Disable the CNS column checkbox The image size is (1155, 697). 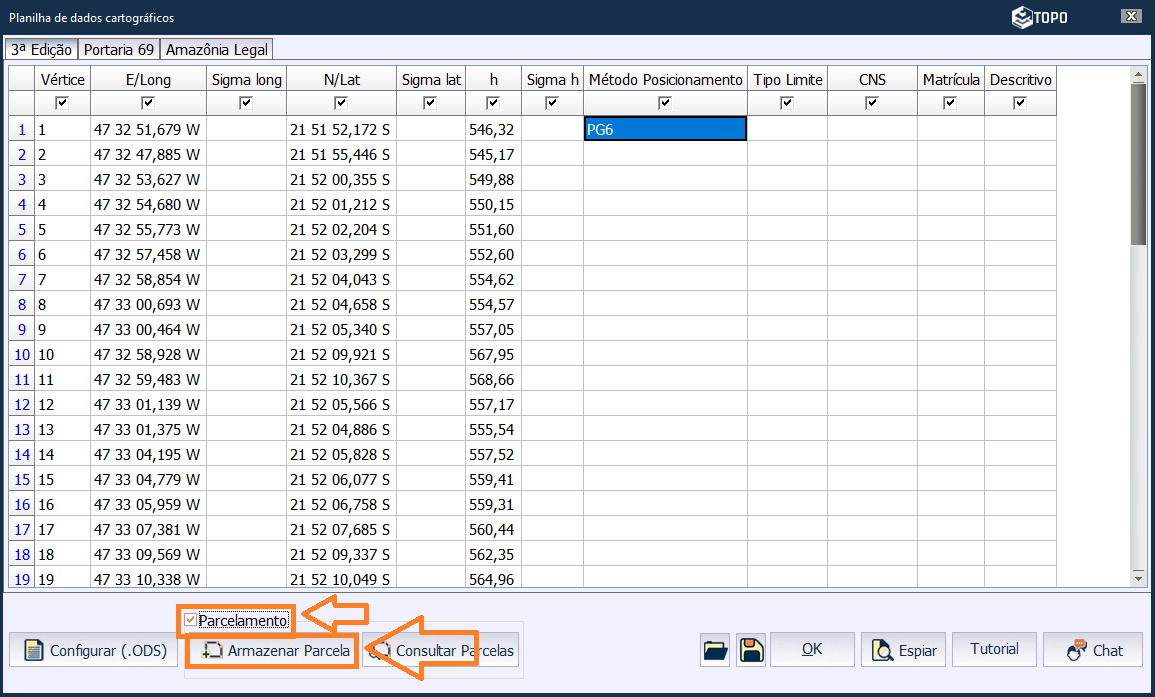point(872,103)
